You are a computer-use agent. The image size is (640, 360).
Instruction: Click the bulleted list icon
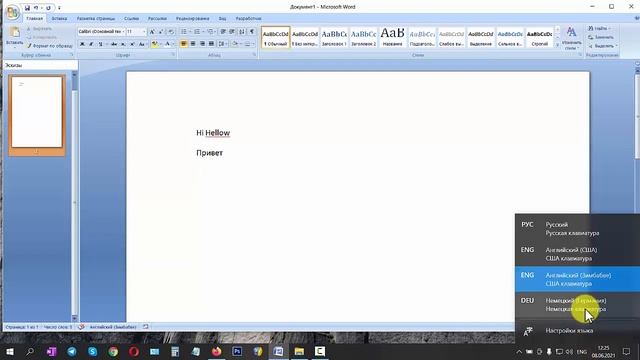(184, 31)
